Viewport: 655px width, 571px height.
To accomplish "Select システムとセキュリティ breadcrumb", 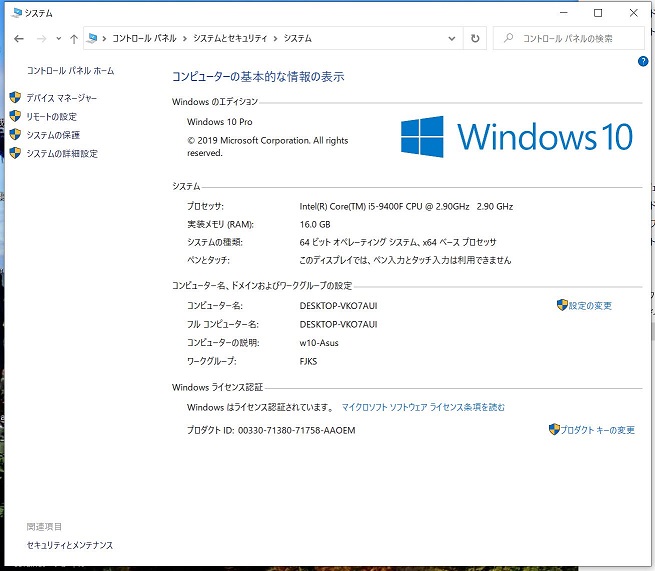I will [230, 38].
